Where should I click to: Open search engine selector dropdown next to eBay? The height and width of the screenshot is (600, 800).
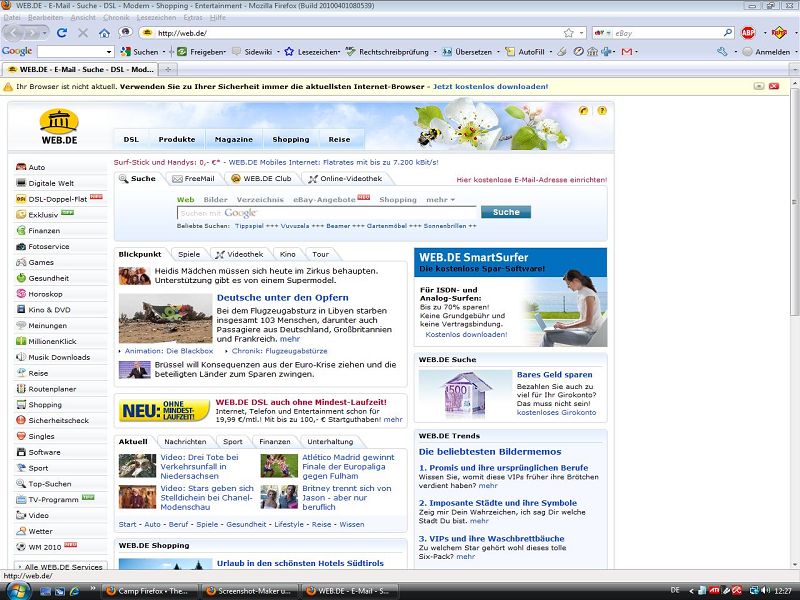tap(609, 33)
